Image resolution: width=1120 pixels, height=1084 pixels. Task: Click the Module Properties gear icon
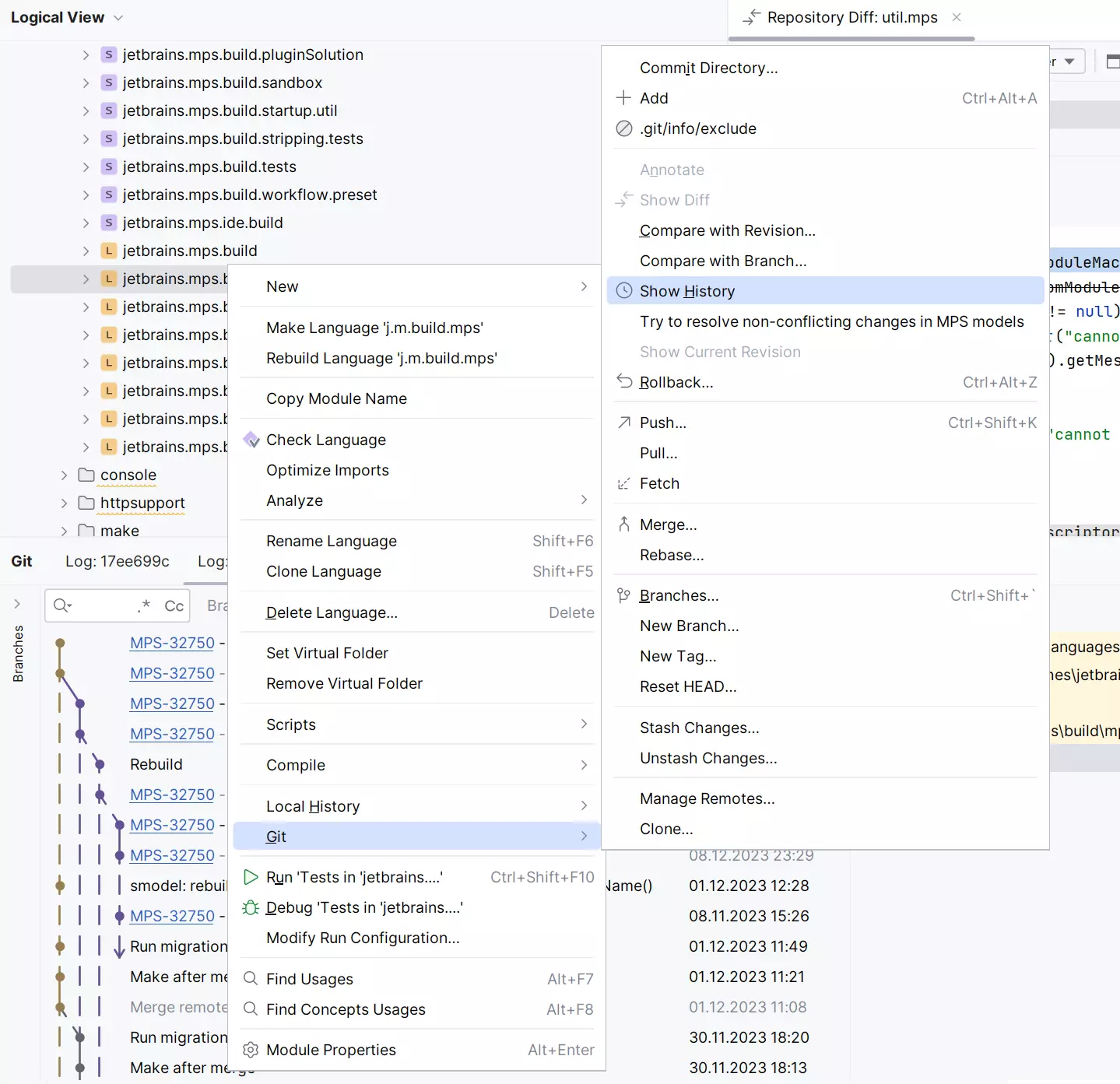[251, 1050]
